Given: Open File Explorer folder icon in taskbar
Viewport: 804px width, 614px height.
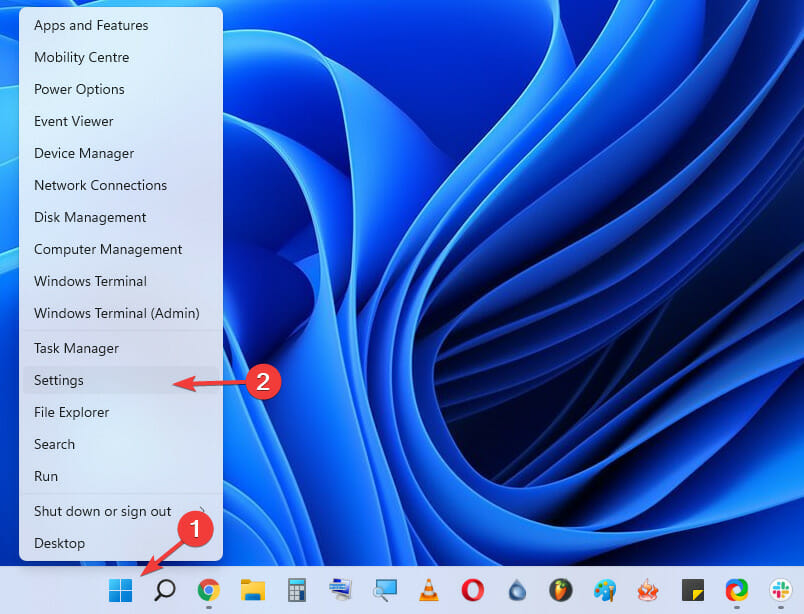Looking at the screenshot, I should point(252,590).
